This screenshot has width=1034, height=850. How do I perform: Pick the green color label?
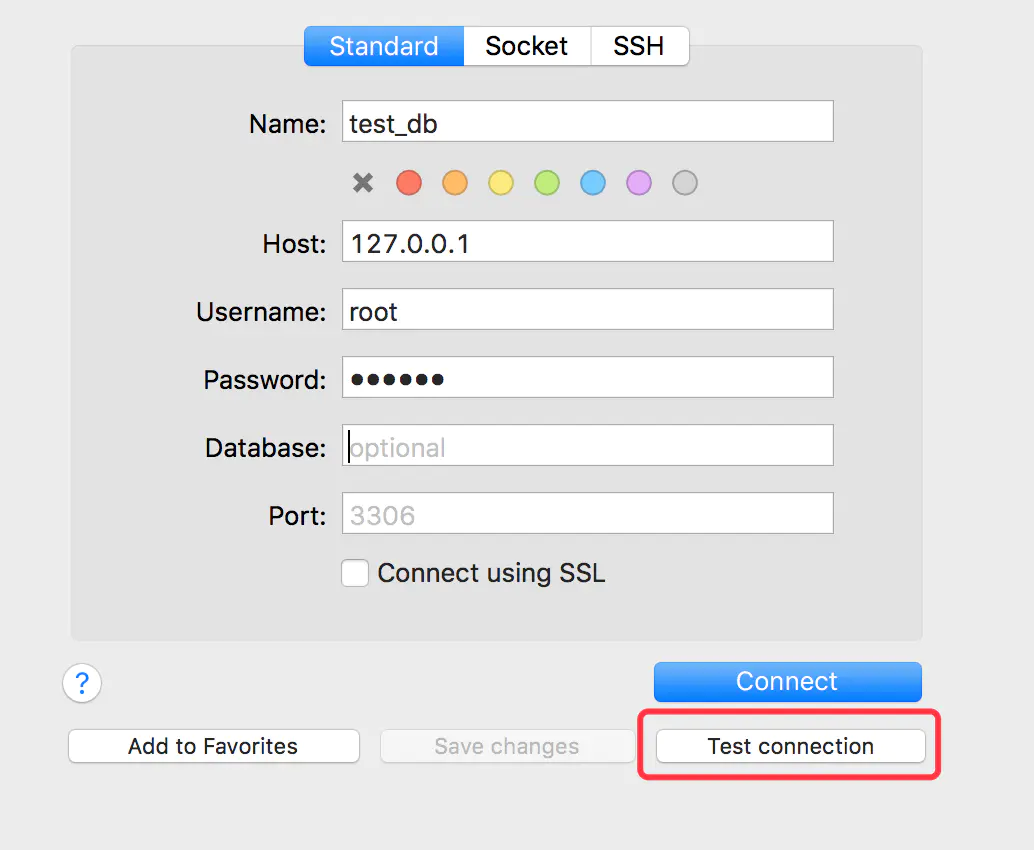tap(547, 183)
